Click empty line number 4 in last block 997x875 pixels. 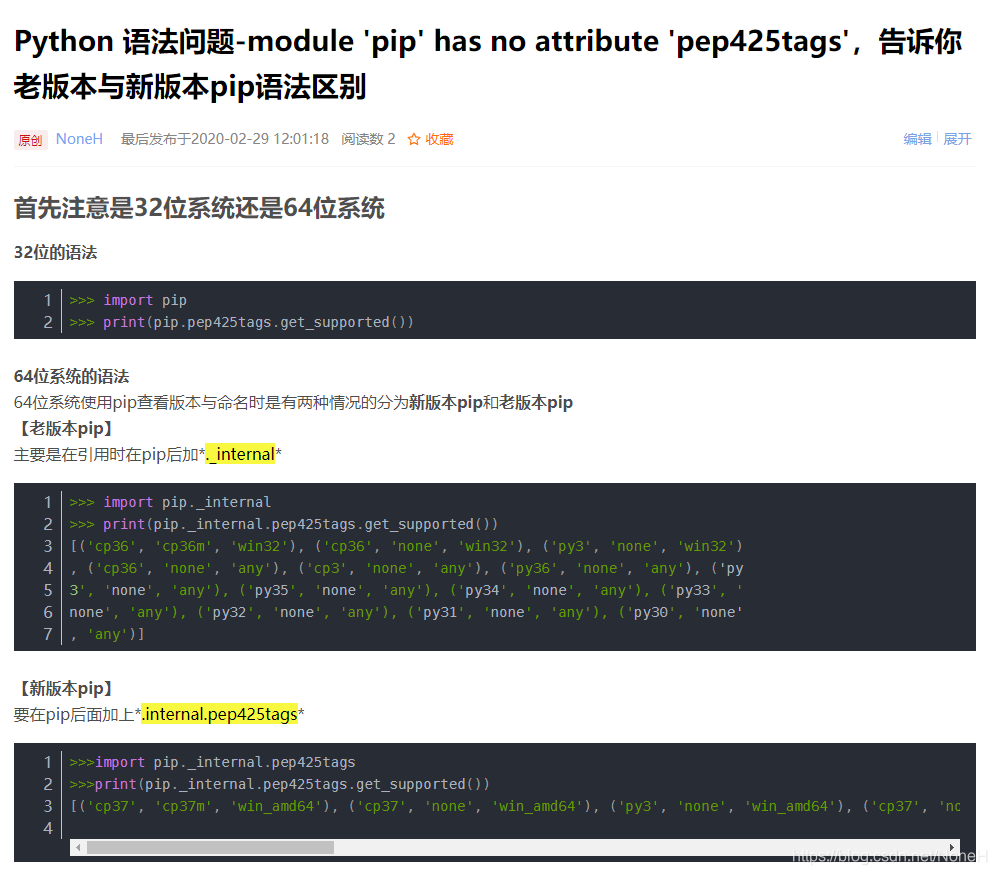pos(48,829)
